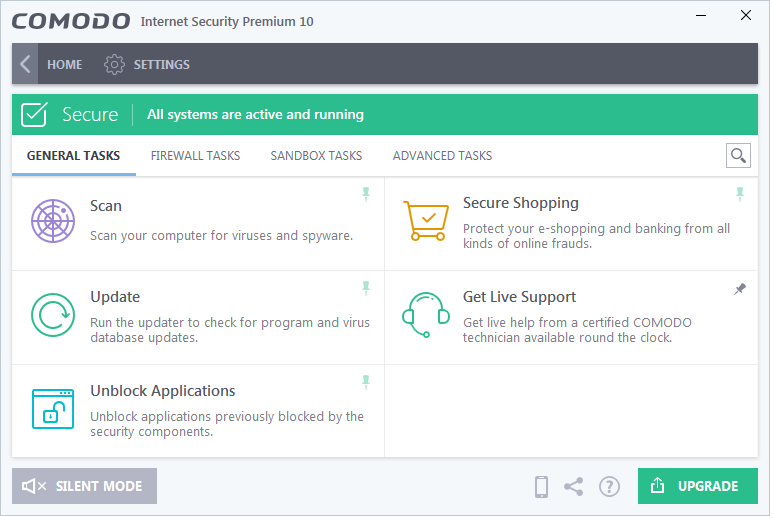Viewport: 773px width, 519px height.
Task: Toggle Silent Mode on
Action: pos(84,486)
